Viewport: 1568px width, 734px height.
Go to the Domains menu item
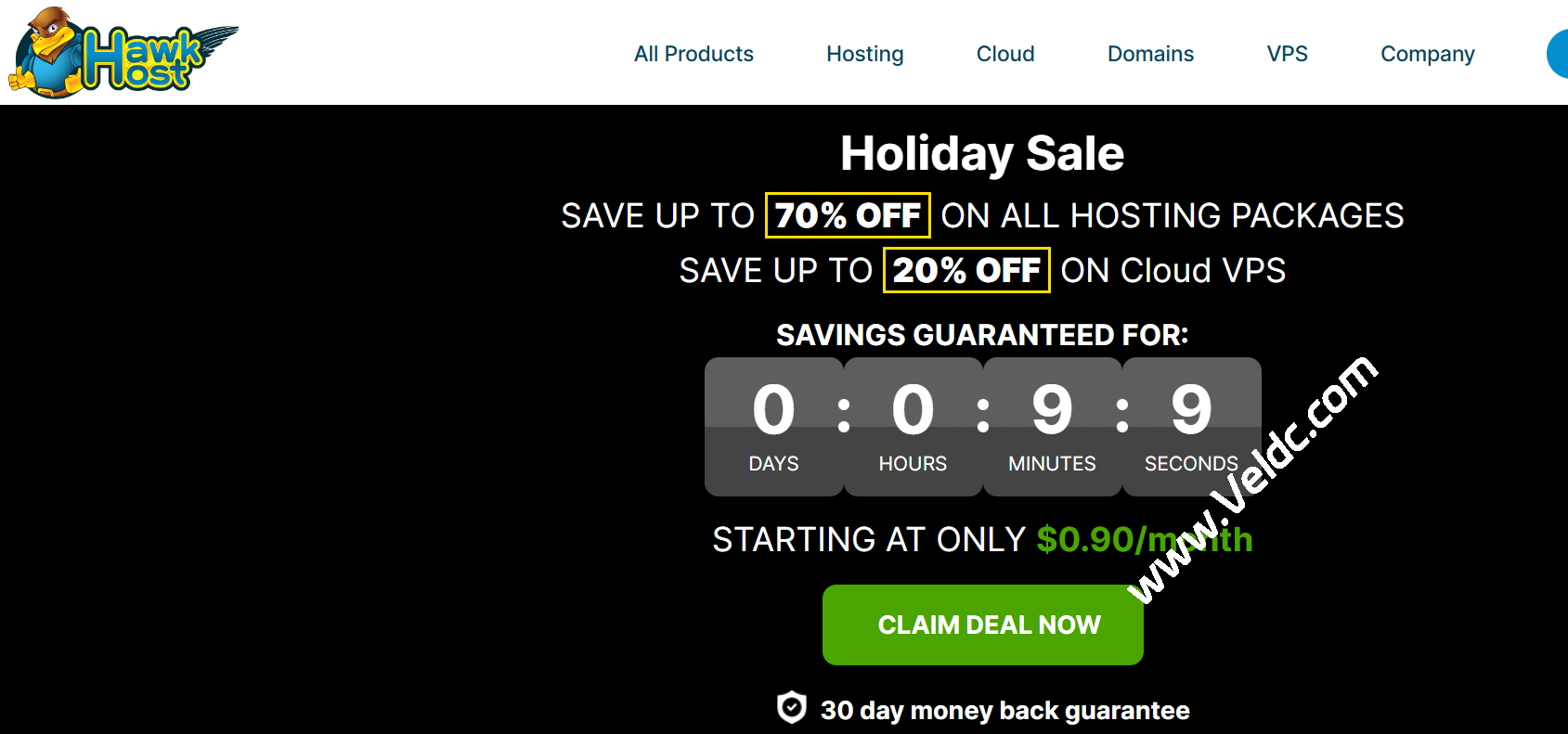(x=1150, y=54)
